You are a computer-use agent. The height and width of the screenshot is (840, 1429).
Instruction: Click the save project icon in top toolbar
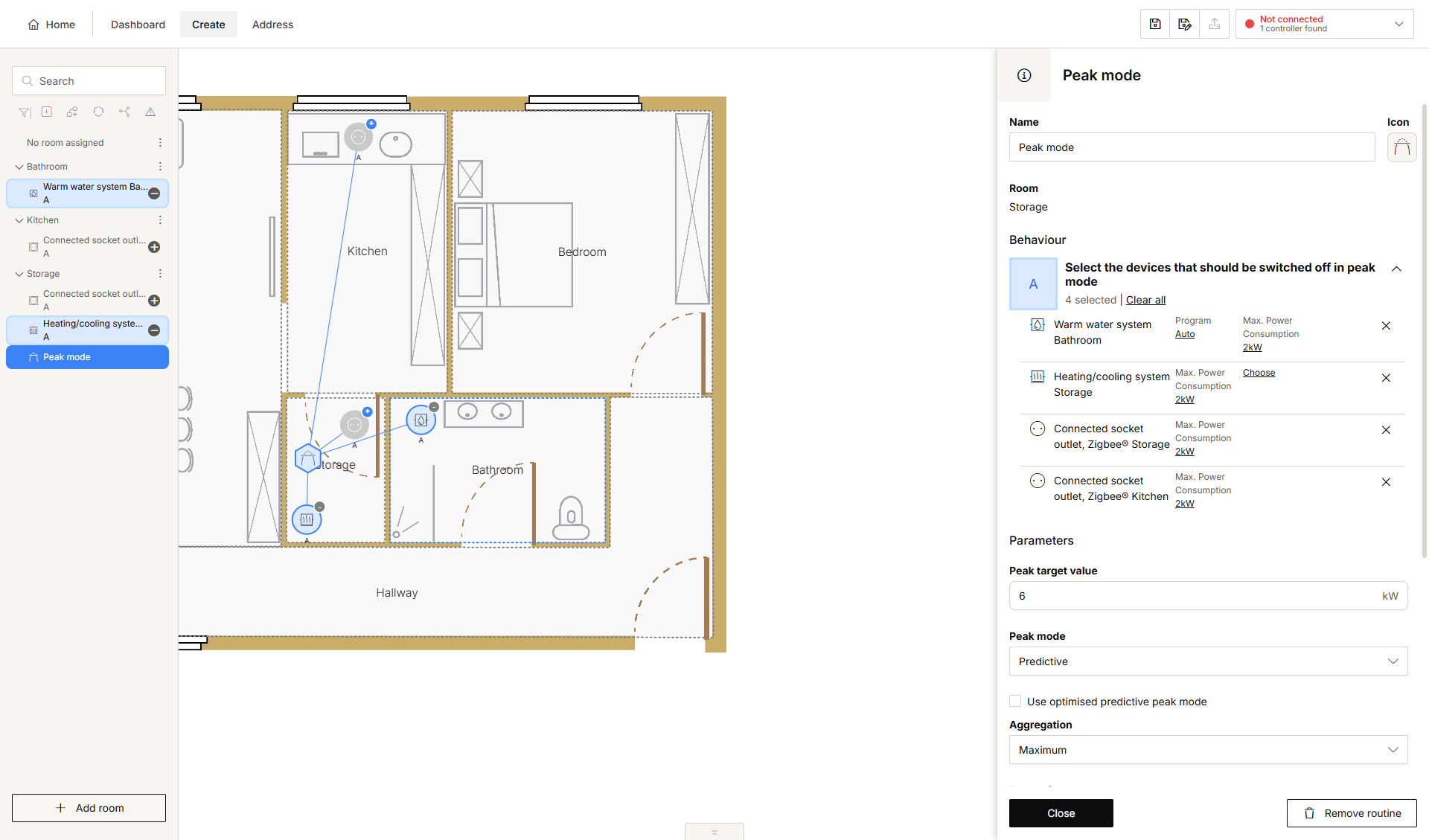click(1155, 24)
